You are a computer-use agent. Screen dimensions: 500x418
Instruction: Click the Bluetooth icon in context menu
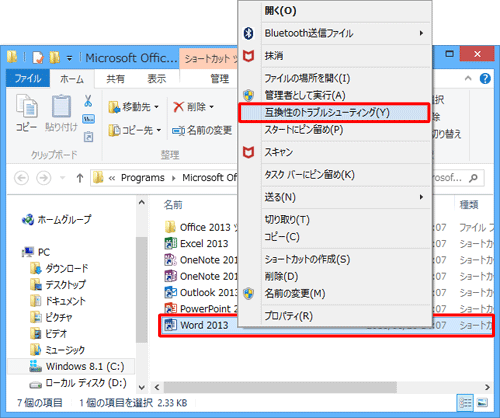248,33
